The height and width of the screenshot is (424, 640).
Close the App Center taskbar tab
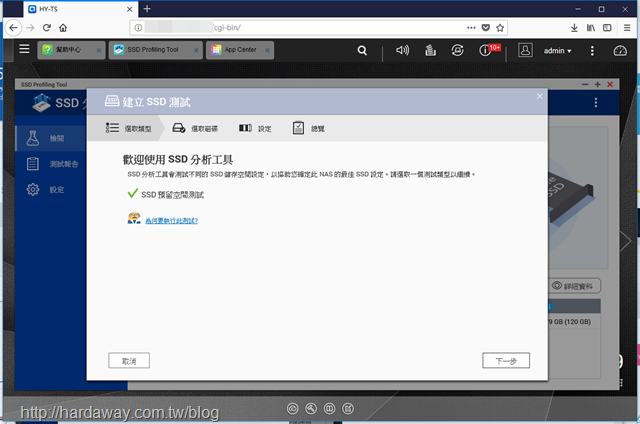pos(267,51)
